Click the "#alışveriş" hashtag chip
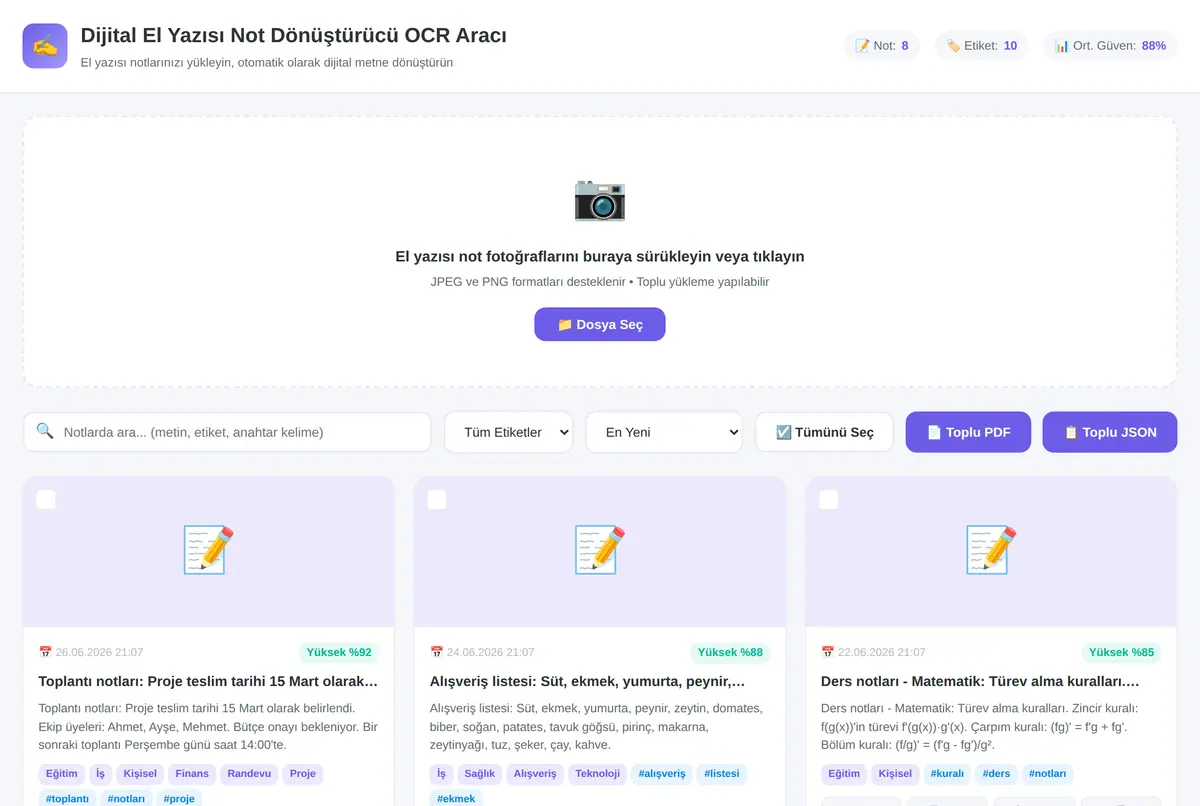 tap(662, 774)
